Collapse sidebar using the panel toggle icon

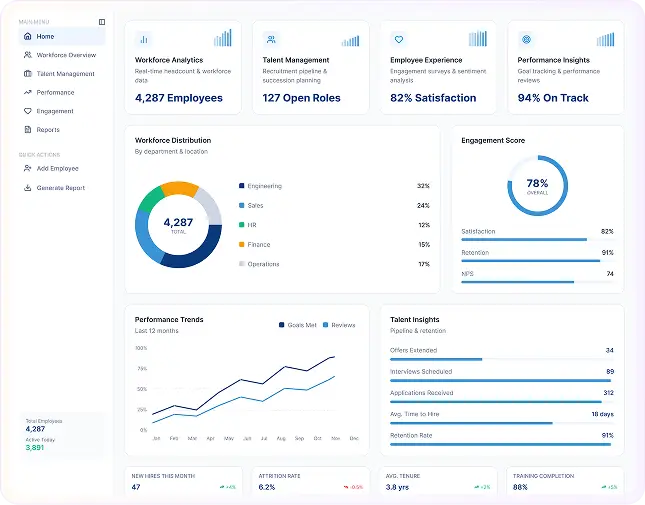coord(102,22)
